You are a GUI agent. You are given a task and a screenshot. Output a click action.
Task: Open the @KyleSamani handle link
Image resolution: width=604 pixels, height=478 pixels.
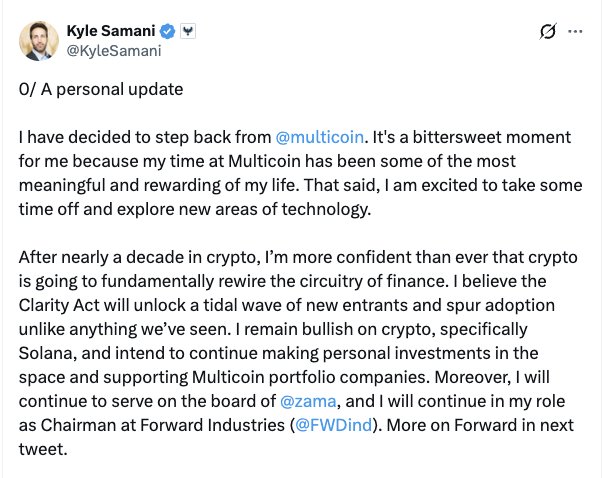tap(114, 50)
